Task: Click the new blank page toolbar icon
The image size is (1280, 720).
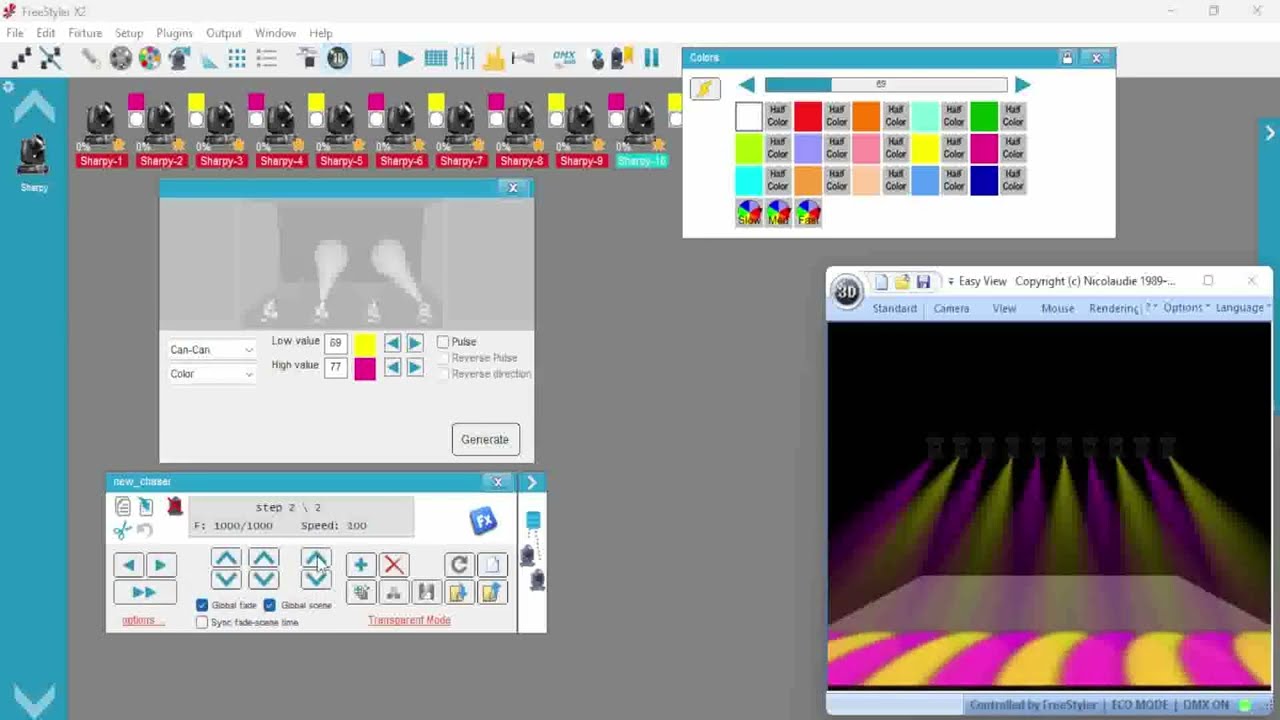Action: point(377,59)
